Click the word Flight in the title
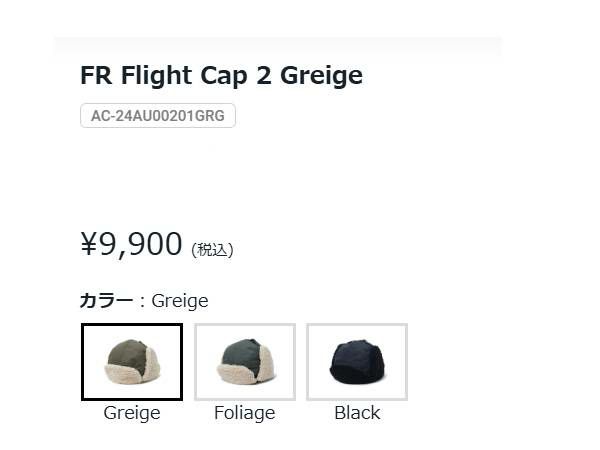The height and width of the screenshot is (450, 600). [x=156, y=76]
